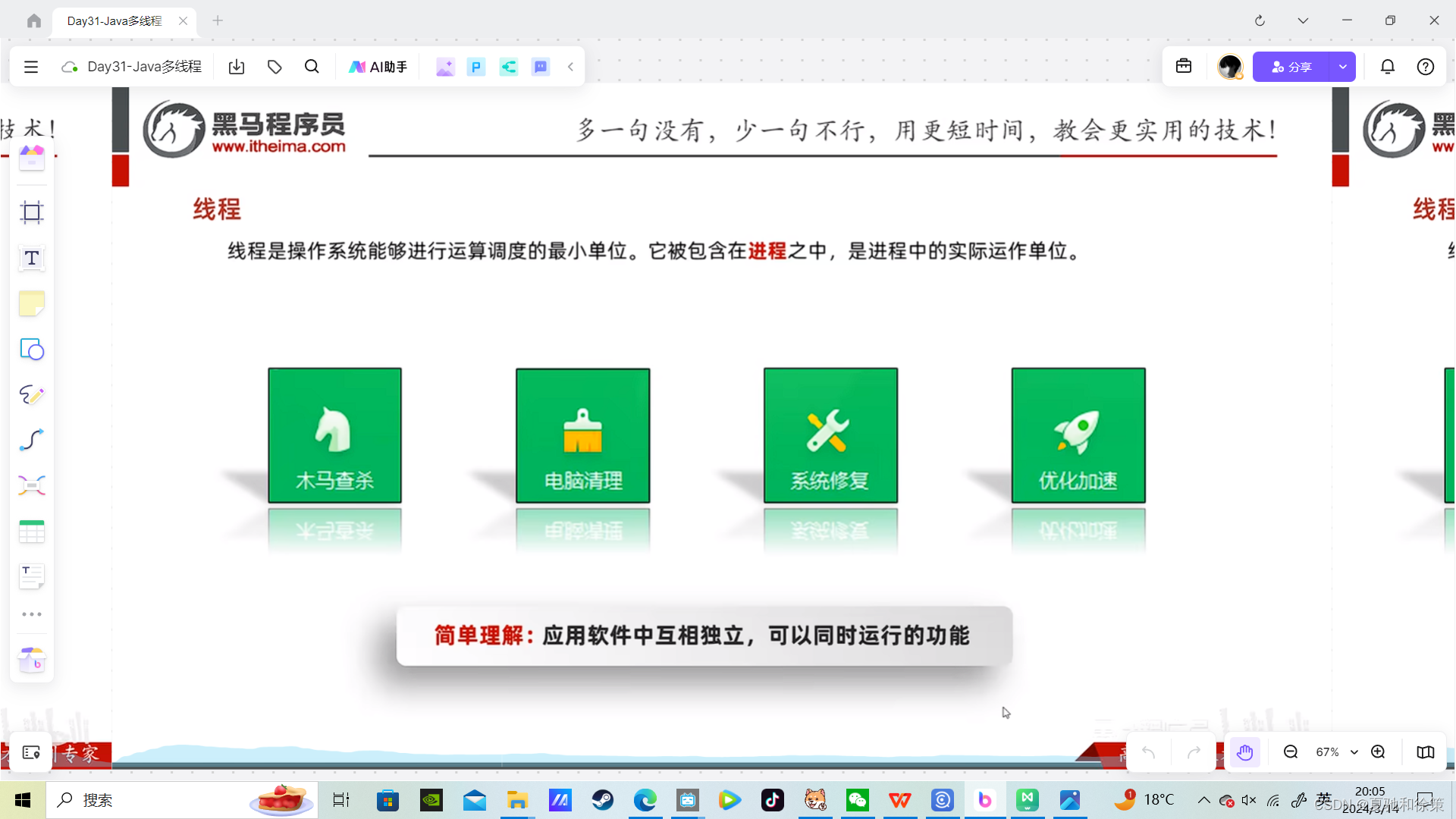Open the hamburger main menu
This screenshot has height=819, width=1456.
pos(31,67)
